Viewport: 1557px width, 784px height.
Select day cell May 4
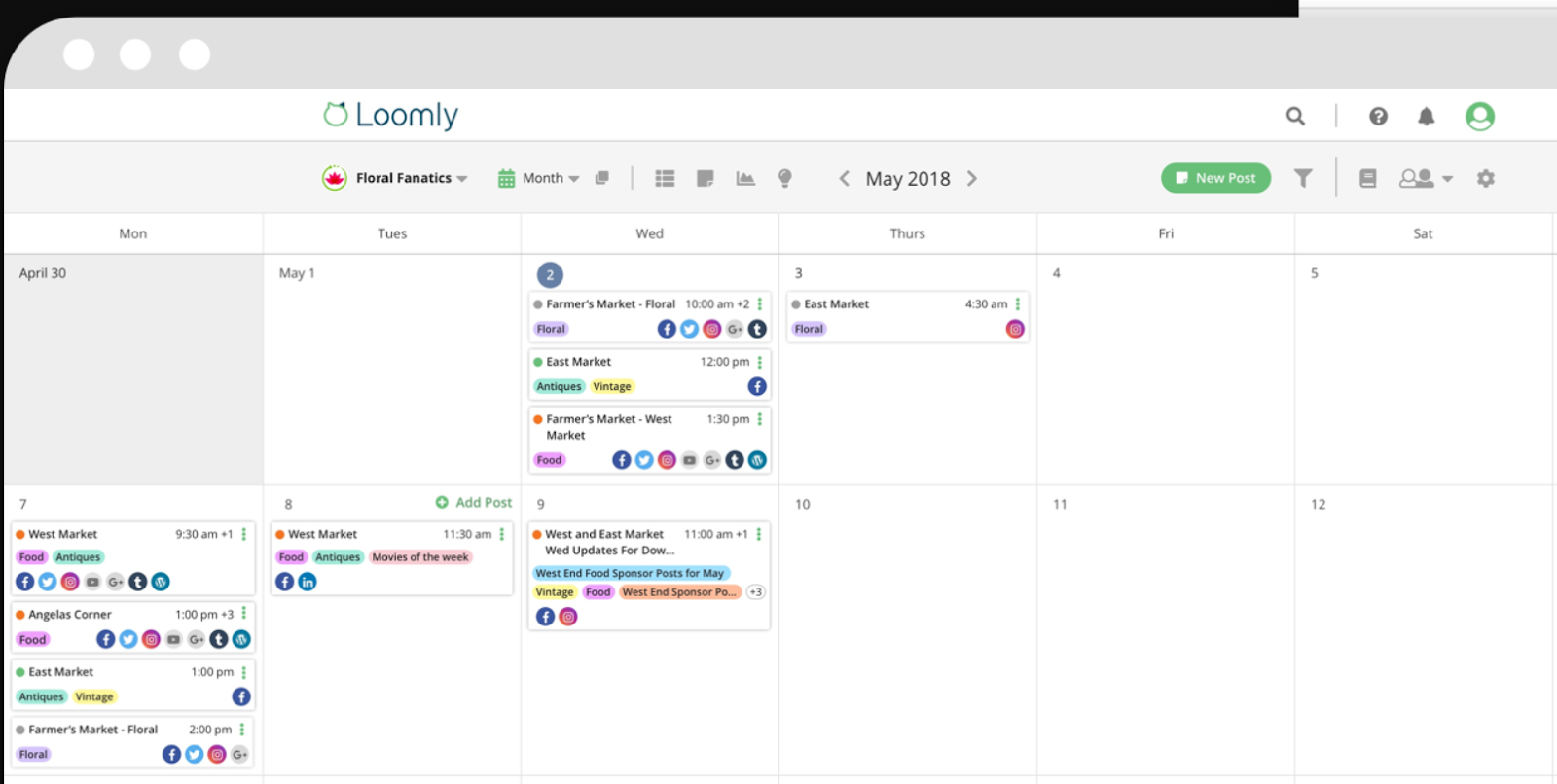click(1166, 370)
